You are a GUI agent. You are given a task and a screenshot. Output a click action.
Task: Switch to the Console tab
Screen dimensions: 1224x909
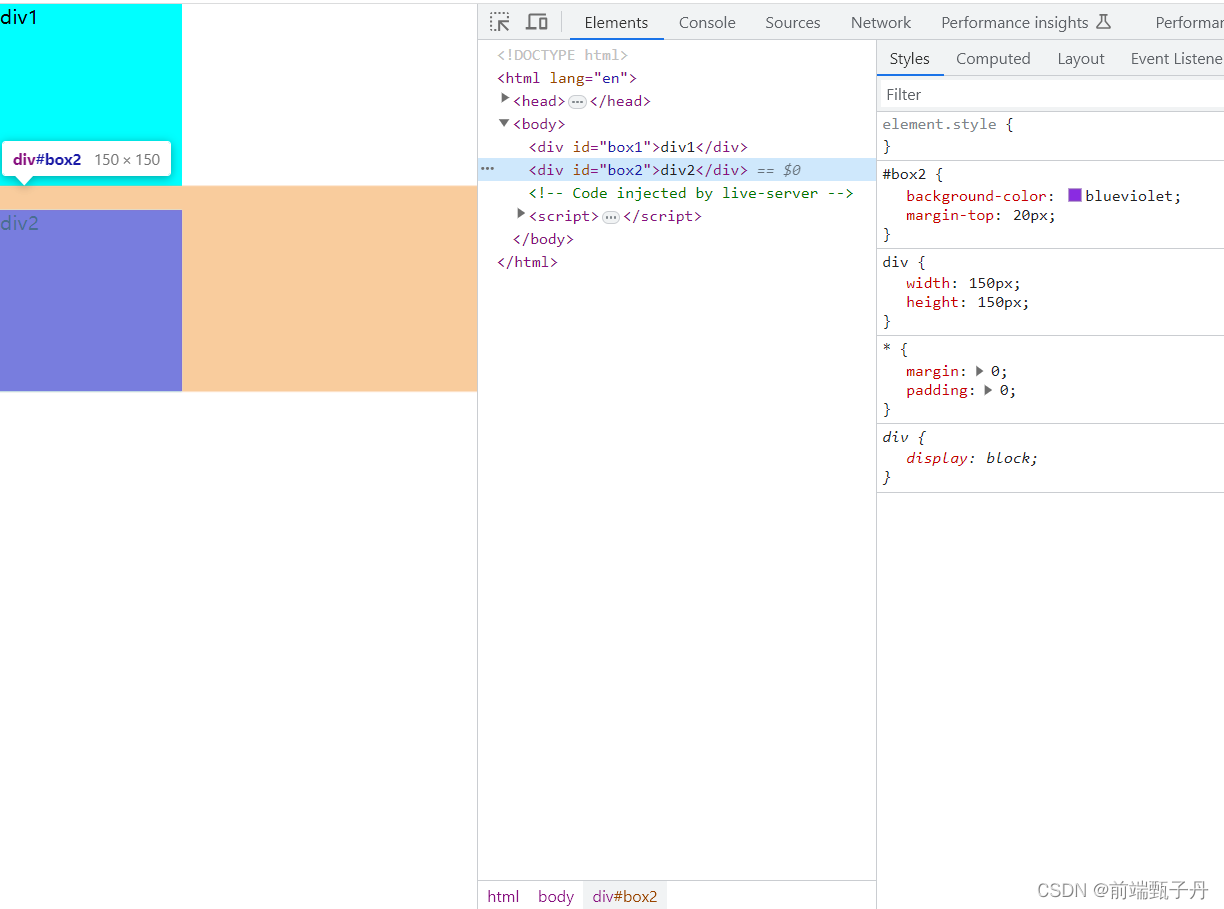click(x=707, y=22)
